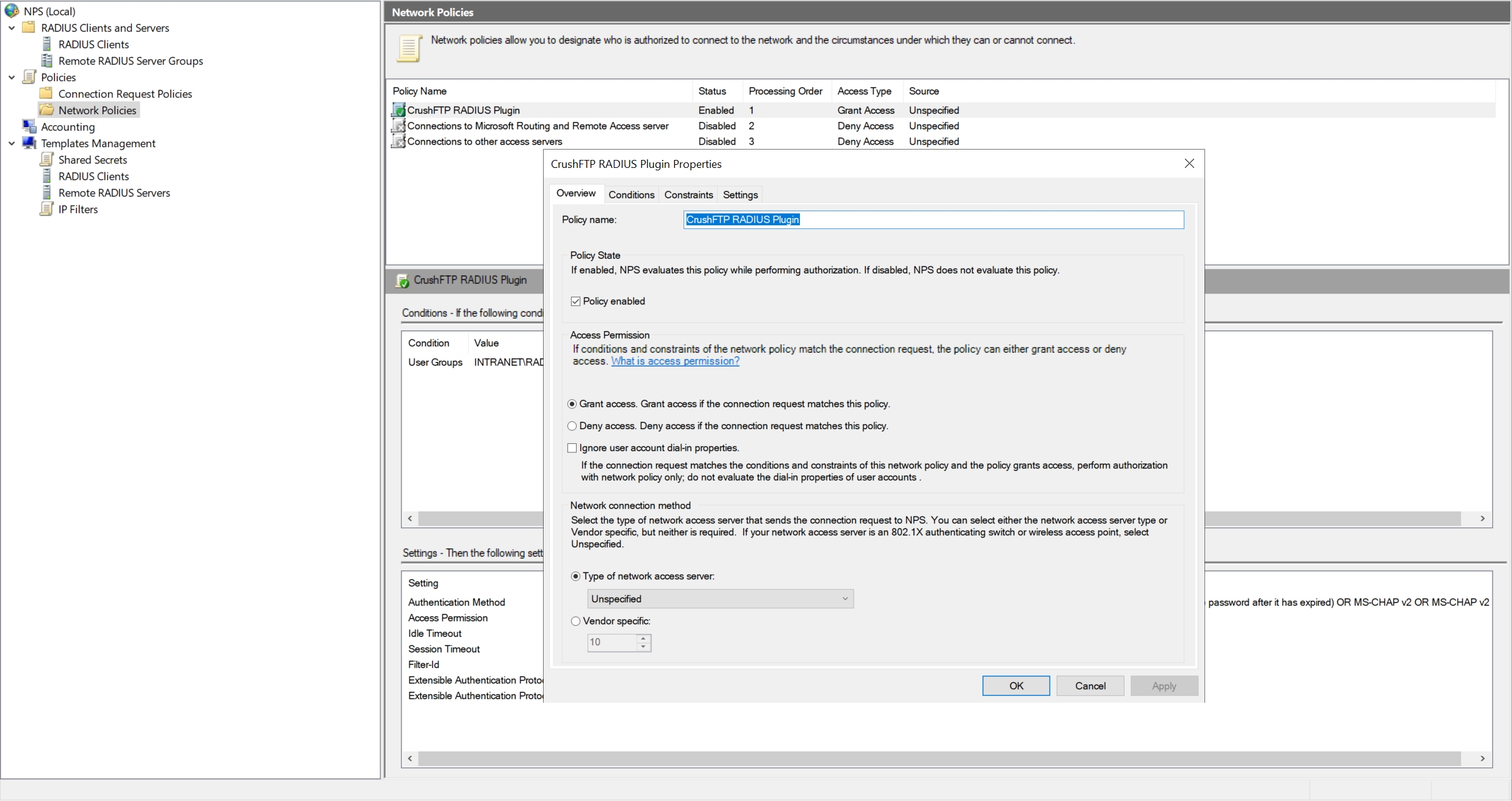The image size is (1512, 801).
Task: Open the Unspecified network access server dropdown
Action: (720, 598)
